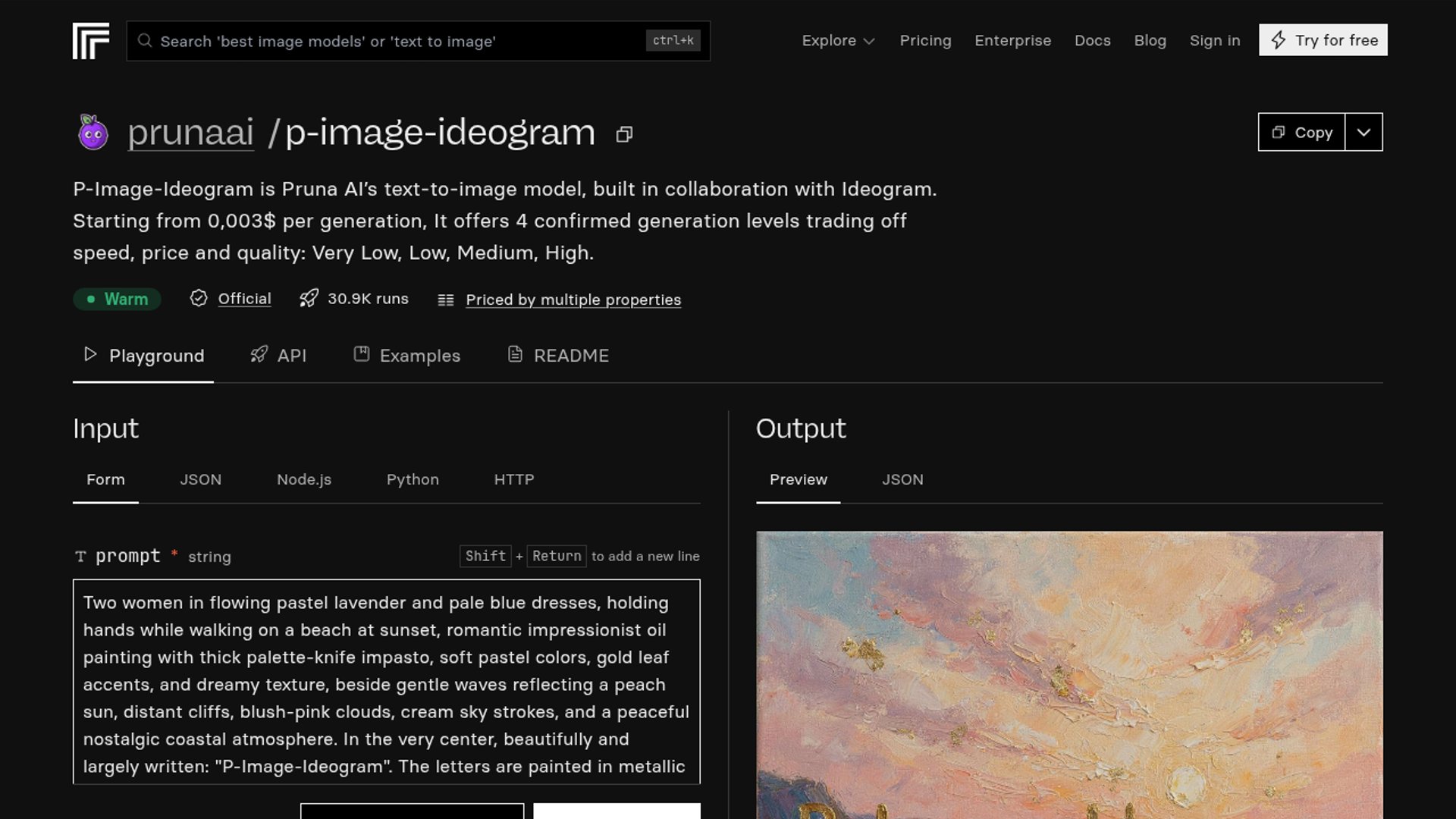This screenshot has width=1456, height=819.
Task: Click inside the prompt text area
Action: (x=387, y=682)
